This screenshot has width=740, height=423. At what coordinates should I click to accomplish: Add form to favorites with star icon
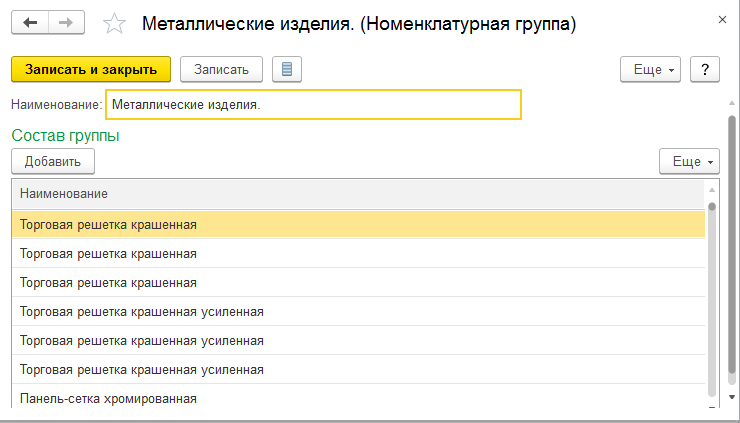pyautogui.click(x=115, y=23)
